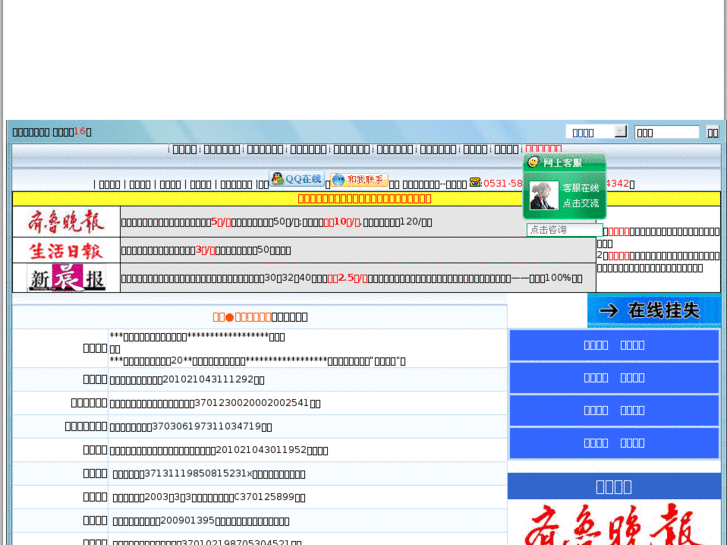Open the dropdown in top-right header

(597, 132)
